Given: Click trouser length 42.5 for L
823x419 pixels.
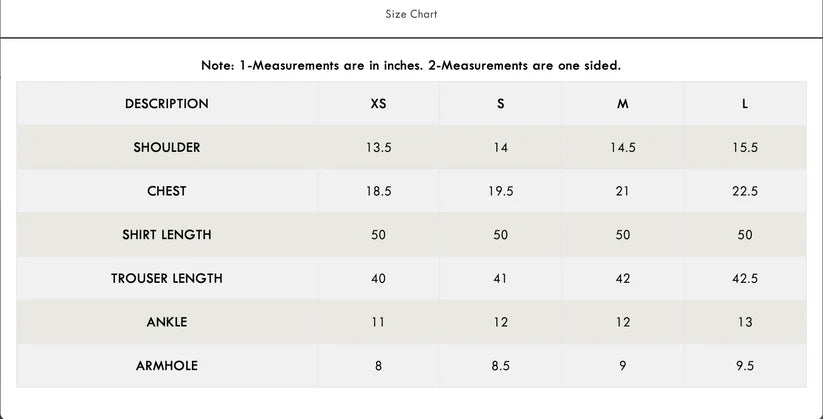Looking at the screenshot, I should 745,278.
